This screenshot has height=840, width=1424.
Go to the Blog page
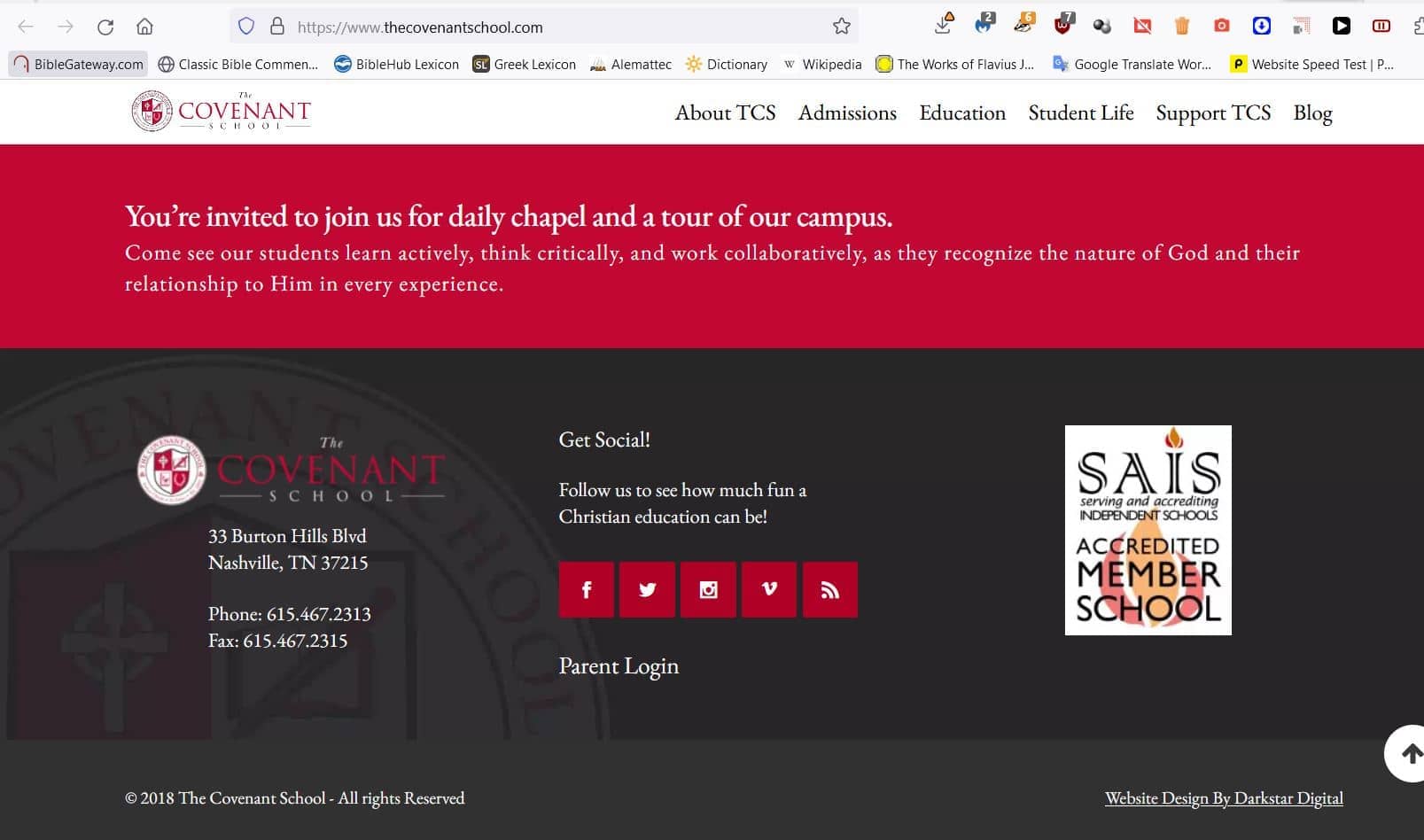pyautogui.click(x=1312, y=113)
